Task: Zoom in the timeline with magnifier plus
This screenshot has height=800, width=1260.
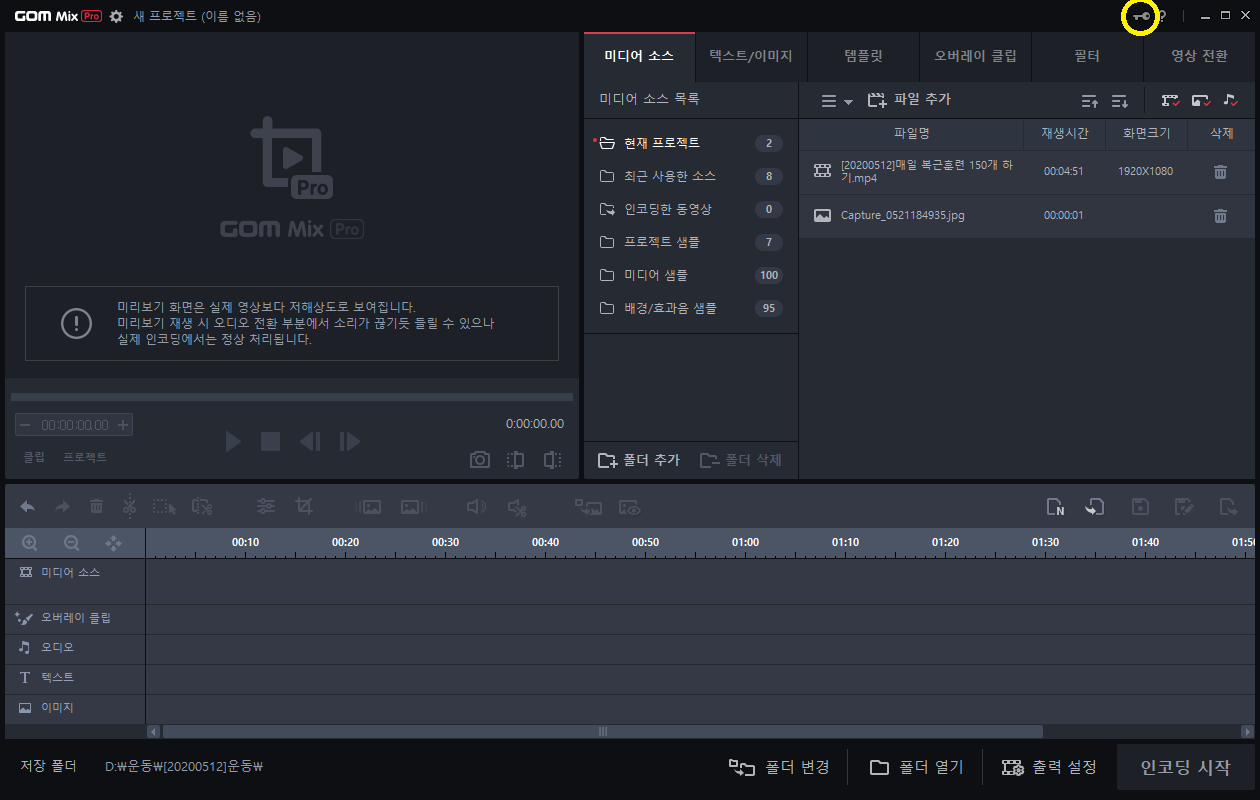Action: (30, 543)
